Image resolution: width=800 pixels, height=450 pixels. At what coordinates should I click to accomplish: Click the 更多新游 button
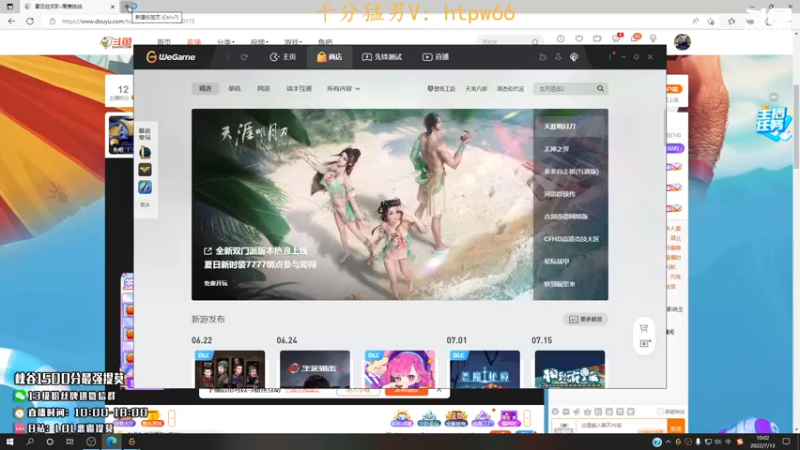click(x=585, y=319)
